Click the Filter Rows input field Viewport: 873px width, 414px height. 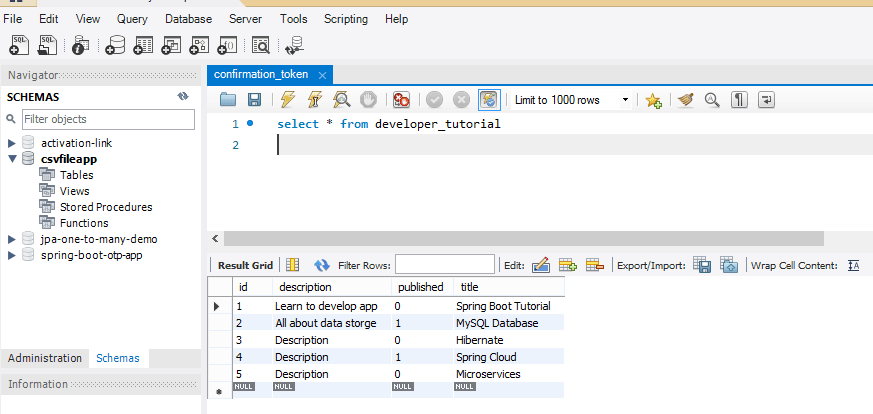click(445, 265)
